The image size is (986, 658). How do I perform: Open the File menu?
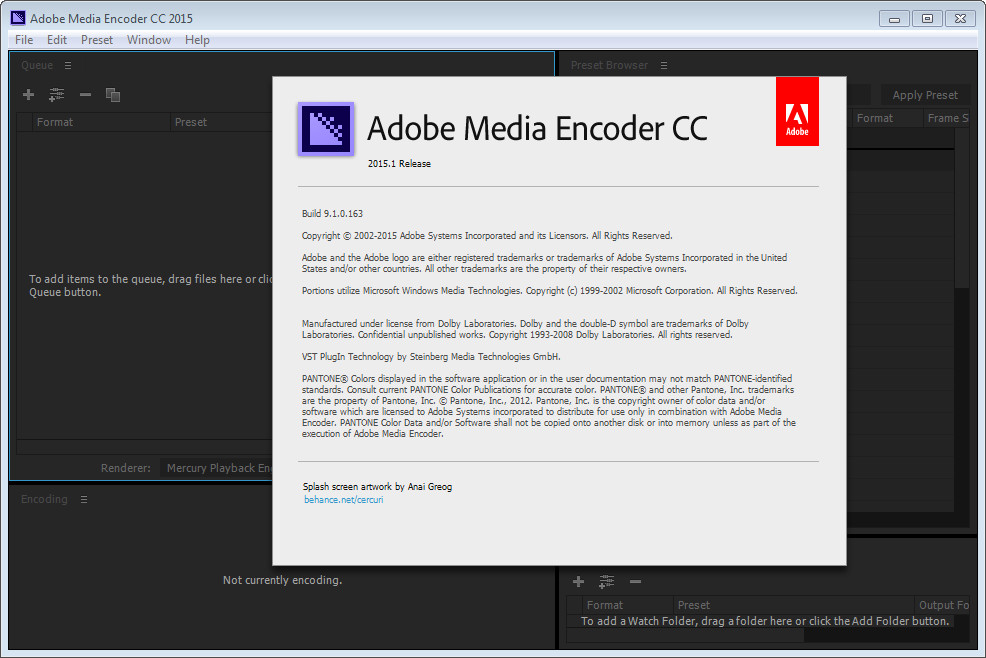click(x=24, y=40)
